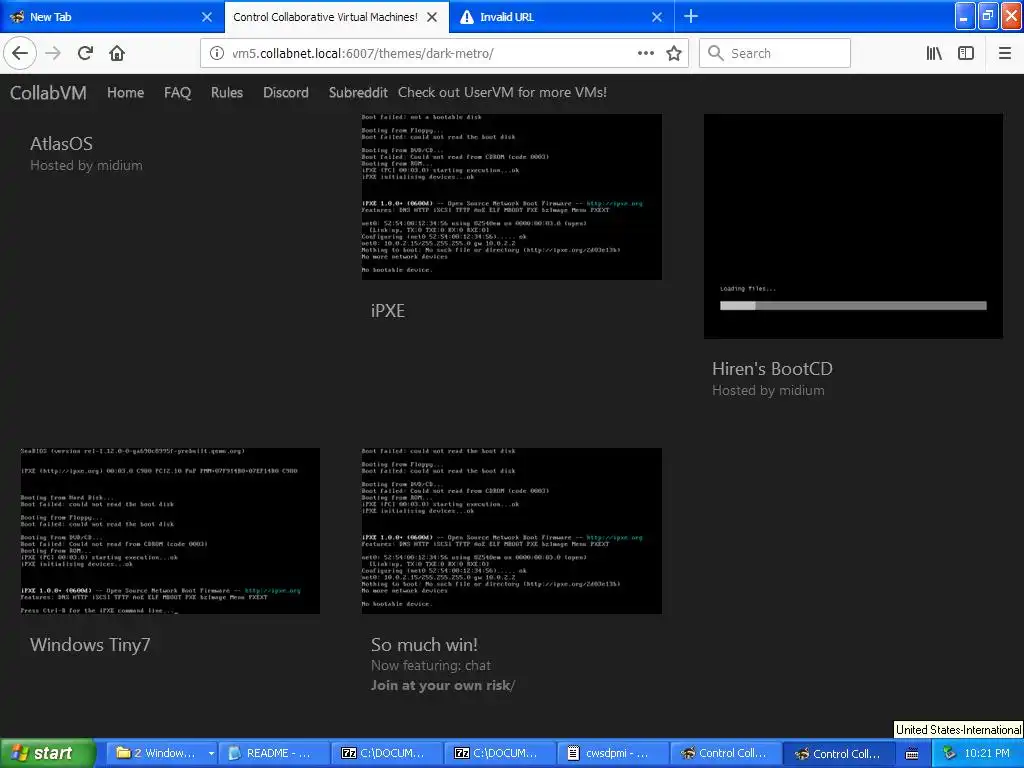Screen dimensions: 1024x768
Task: Show site information icon in address bar
Action: 216,53
